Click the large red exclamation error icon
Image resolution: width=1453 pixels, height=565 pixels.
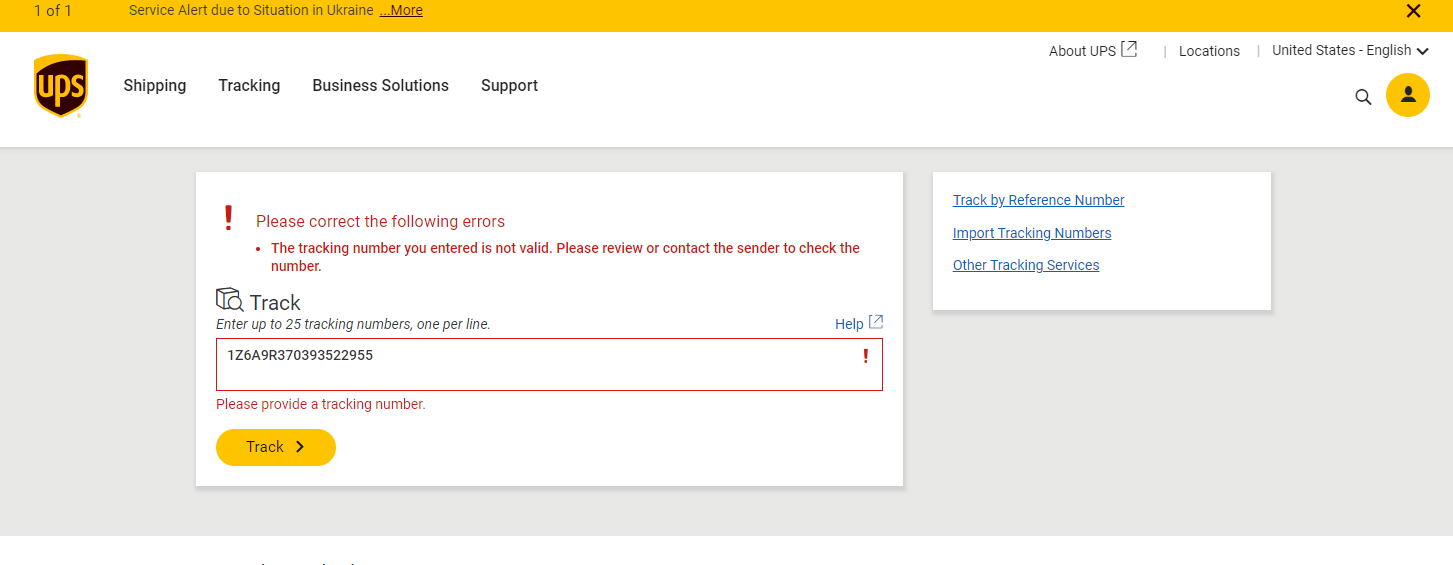(229, 218)
